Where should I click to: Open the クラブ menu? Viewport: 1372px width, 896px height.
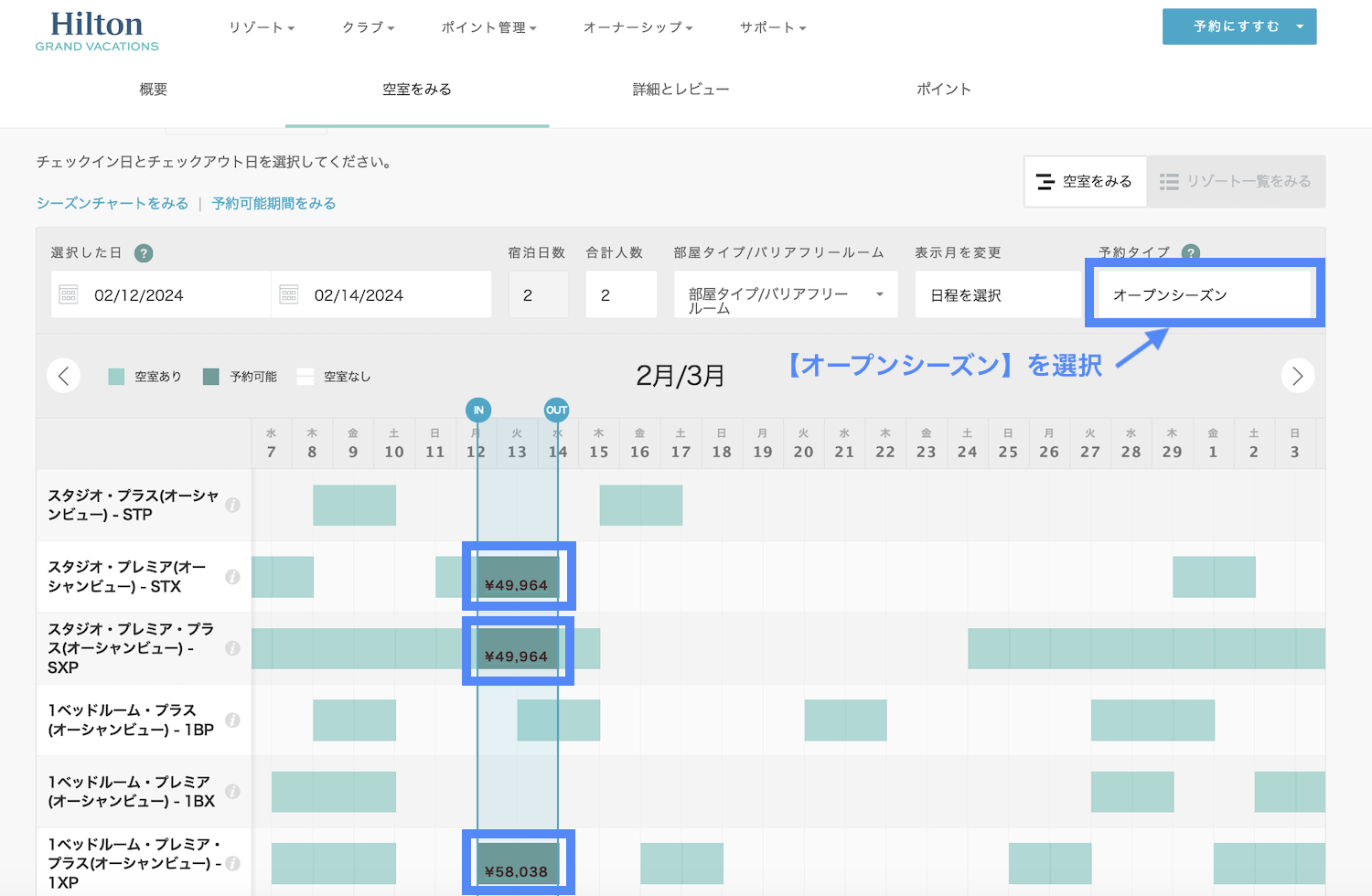tap(368, 27)
